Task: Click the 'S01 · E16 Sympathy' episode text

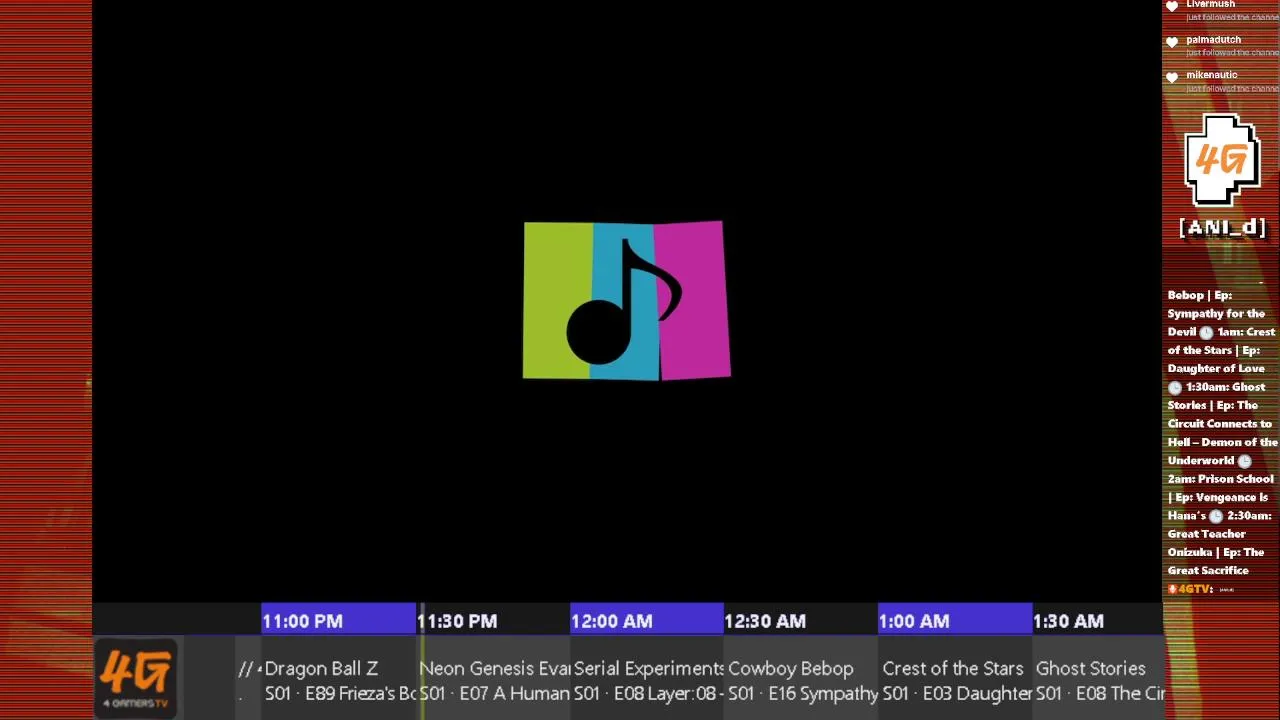Action: [803, 694]
